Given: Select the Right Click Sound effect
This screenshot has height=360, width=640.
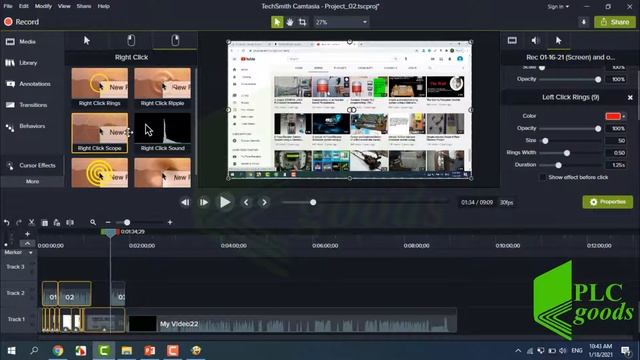Looking at the screenshot, I should [162, 133].
